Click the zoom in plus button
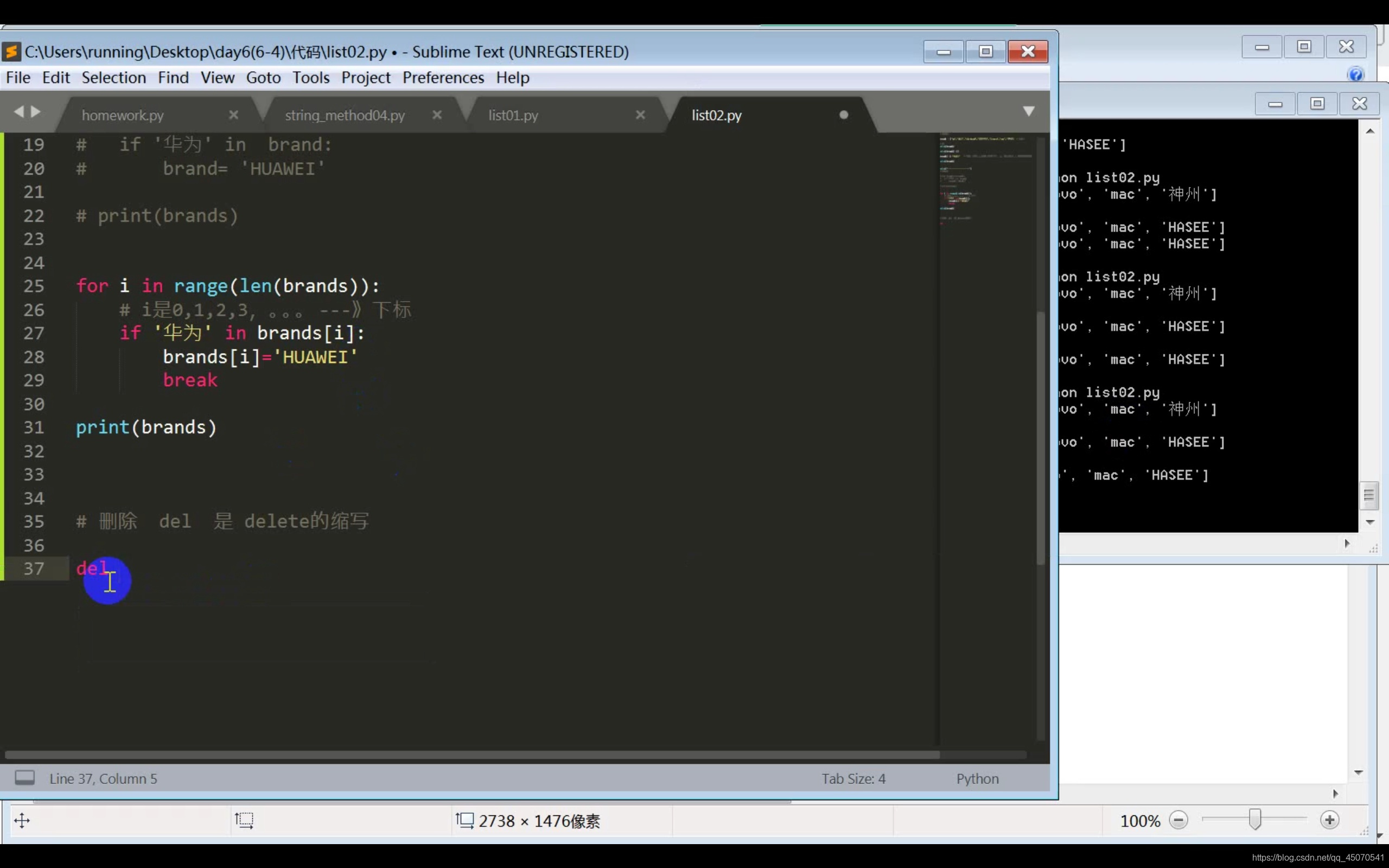Viewport: 1389px width, 868px height. coord(1329,820)
